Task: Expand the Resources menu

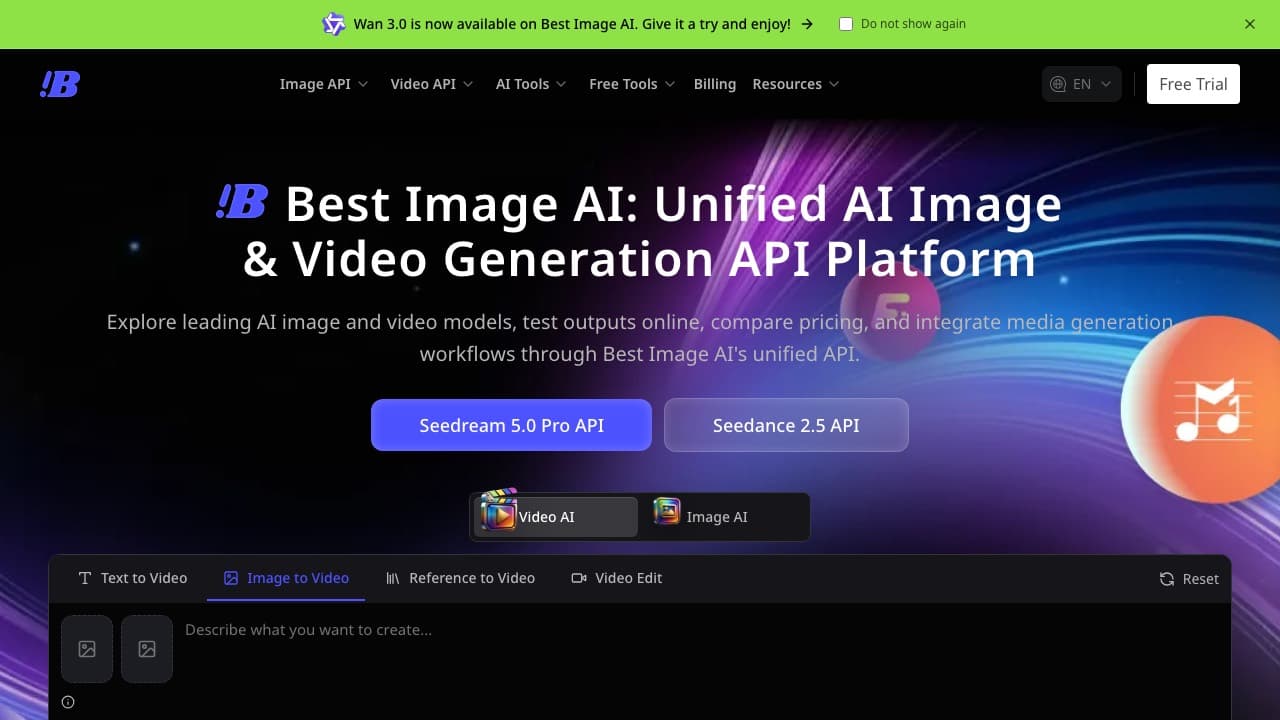Action: (796, 84)
